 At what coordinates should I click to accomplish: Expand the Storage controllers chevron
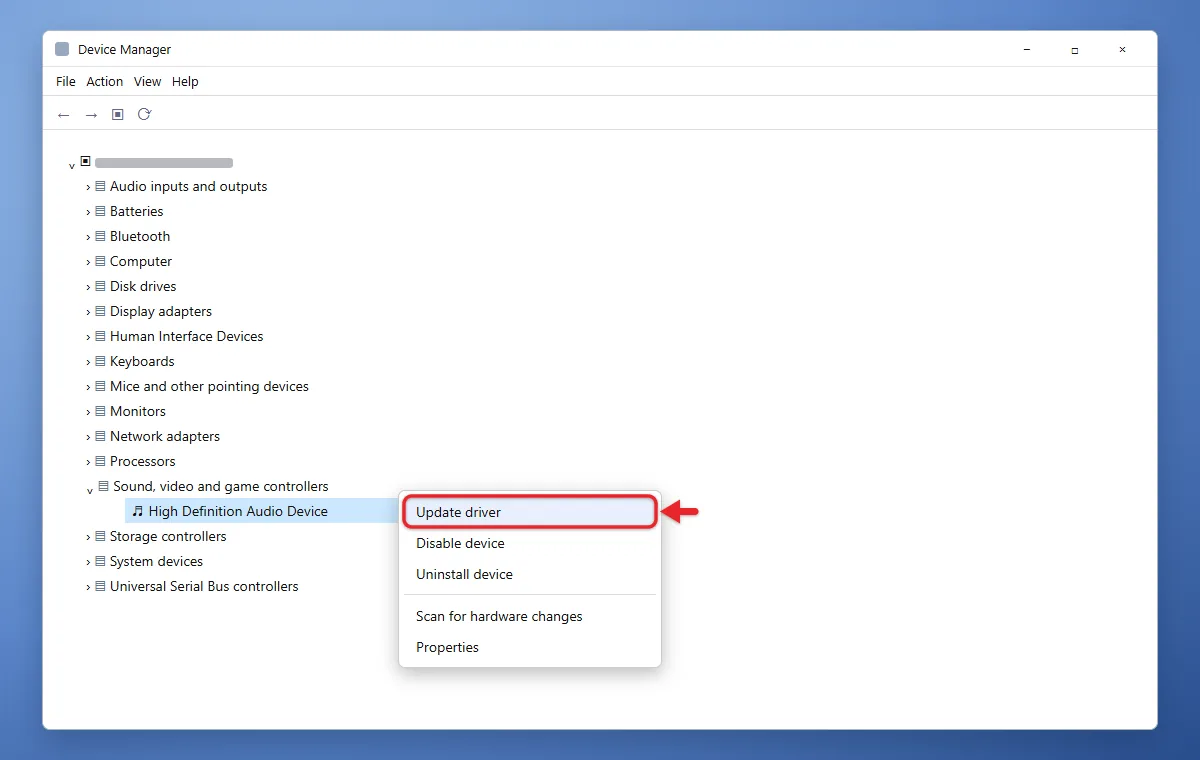pos(88,537)
